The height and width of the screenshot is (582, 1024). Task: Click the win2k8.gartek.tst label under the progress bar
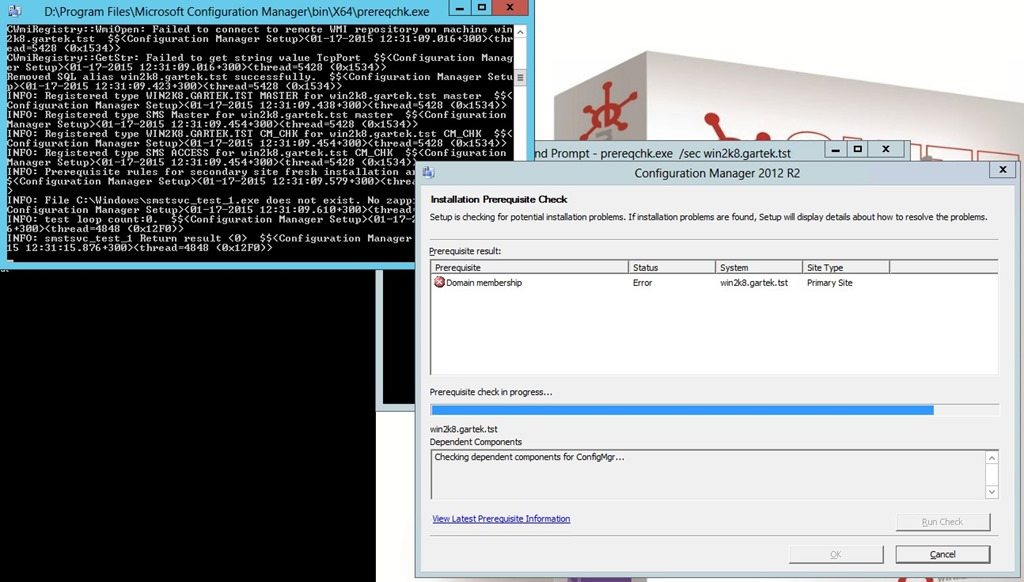click(464, 429)
